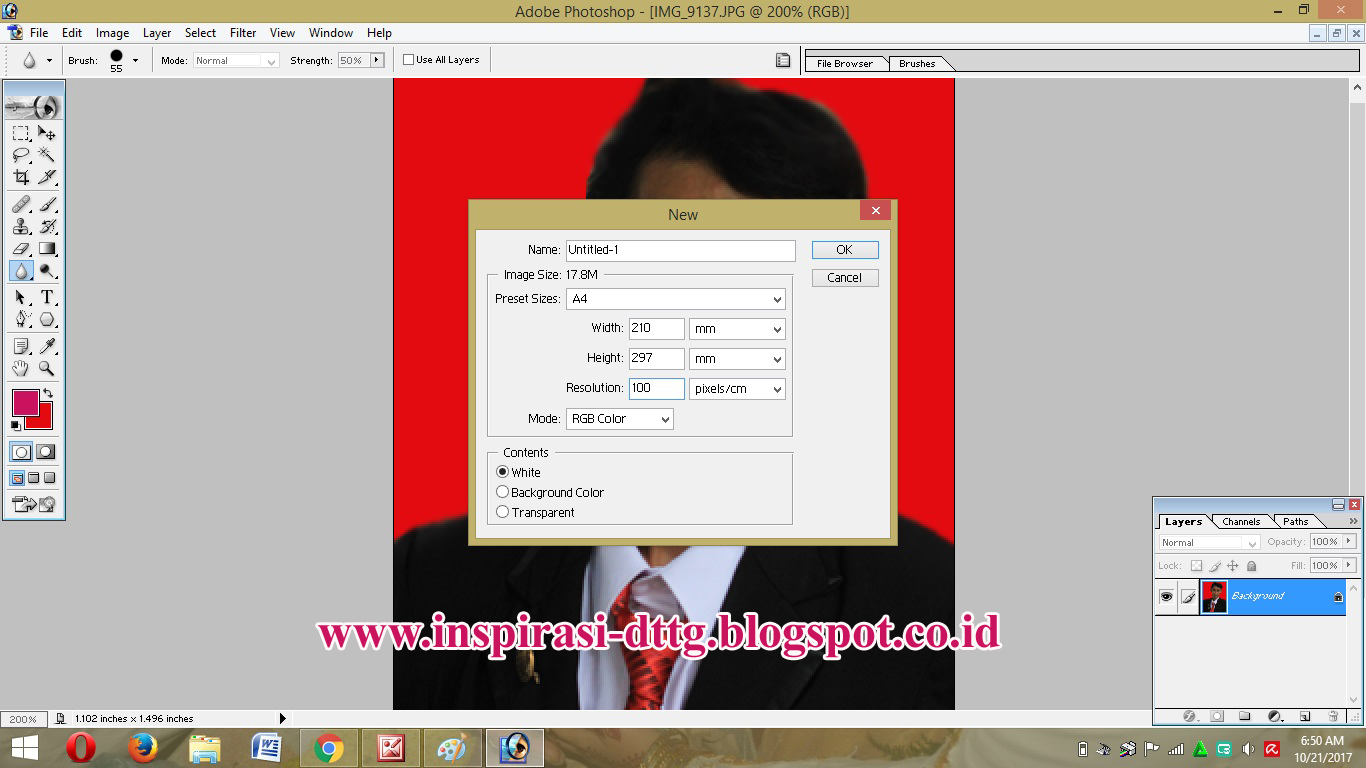Create a new layer in Layers panel
Viewport: 1366px width, 768px height.
point(1304,716)
